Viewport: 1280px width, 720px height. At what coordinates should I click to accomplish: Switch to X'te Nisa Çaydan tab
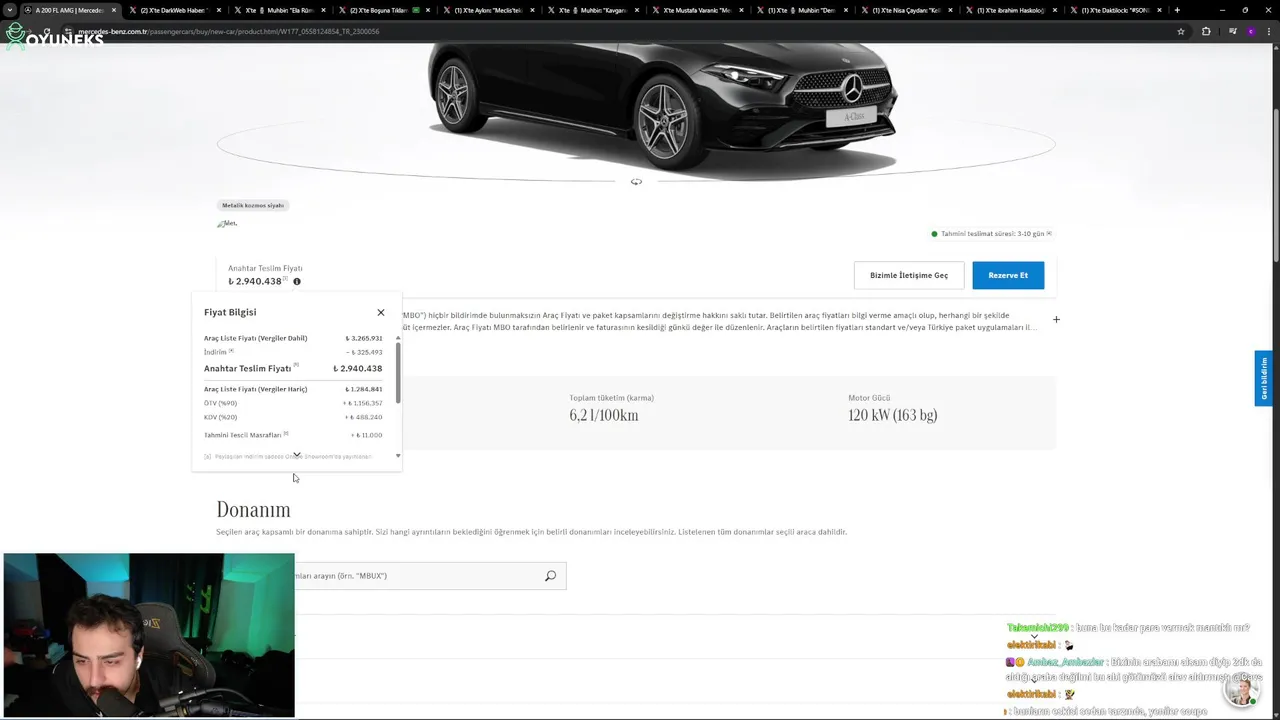[906, 10]
